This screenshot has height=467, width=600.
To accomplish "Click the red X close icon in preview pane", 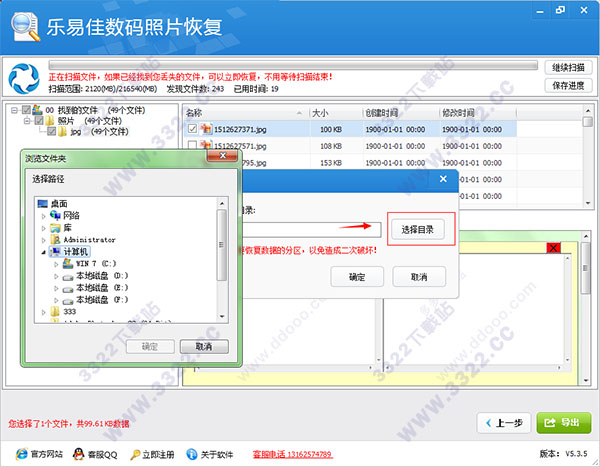I will pyautogui.click(x=553, y=248).
